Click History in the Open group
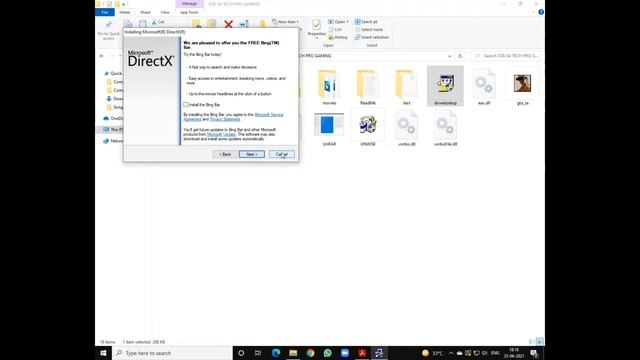Screen dimensions: 640x360 [x=338, y=38]
